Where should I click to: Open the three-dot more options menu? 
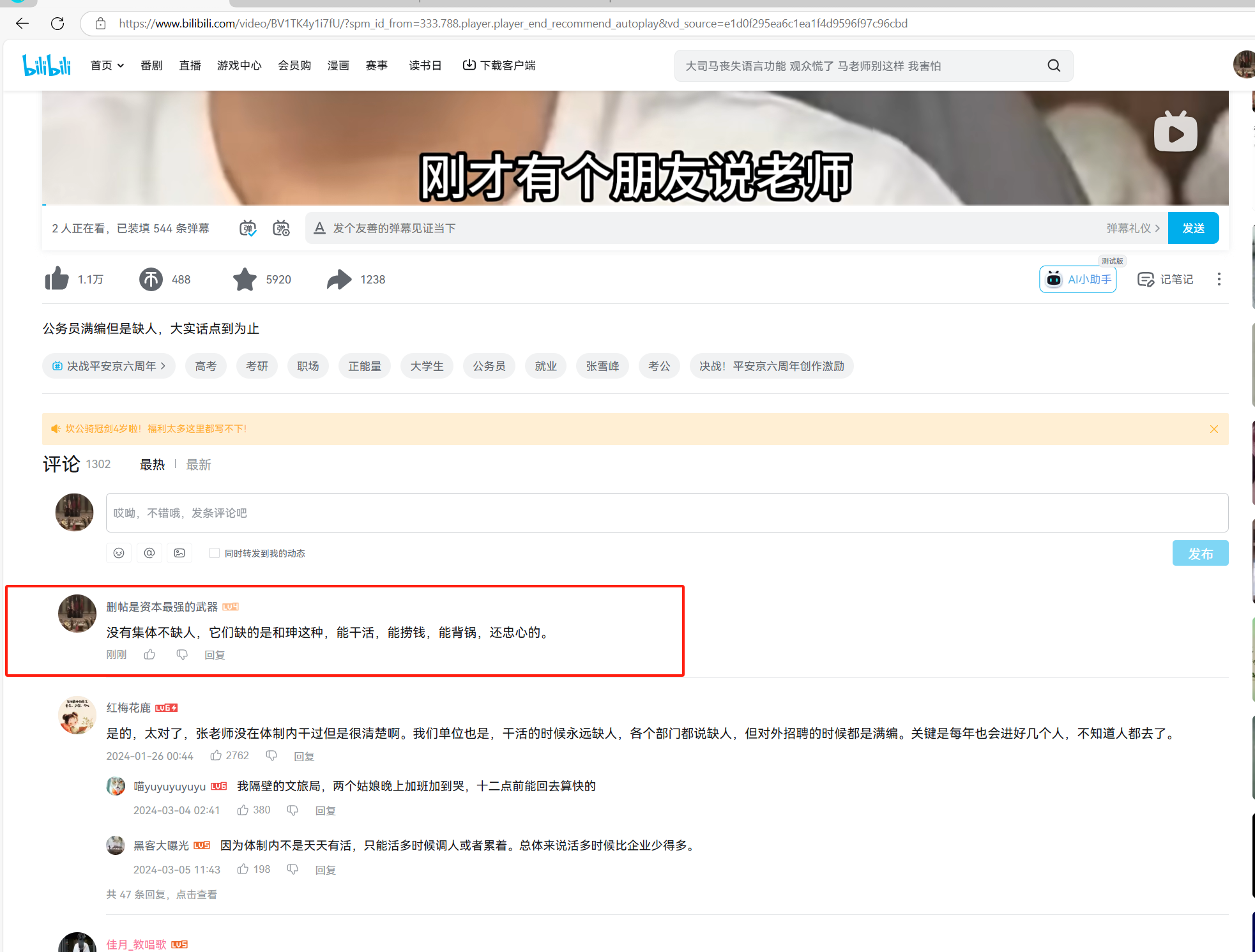point(1219,279)
